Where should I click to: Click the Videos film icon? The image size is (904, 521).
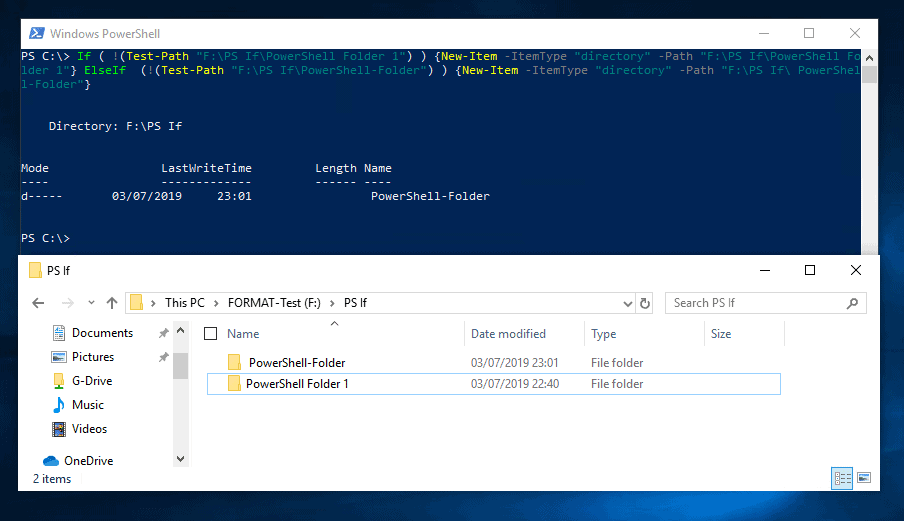tap(59, 429)
